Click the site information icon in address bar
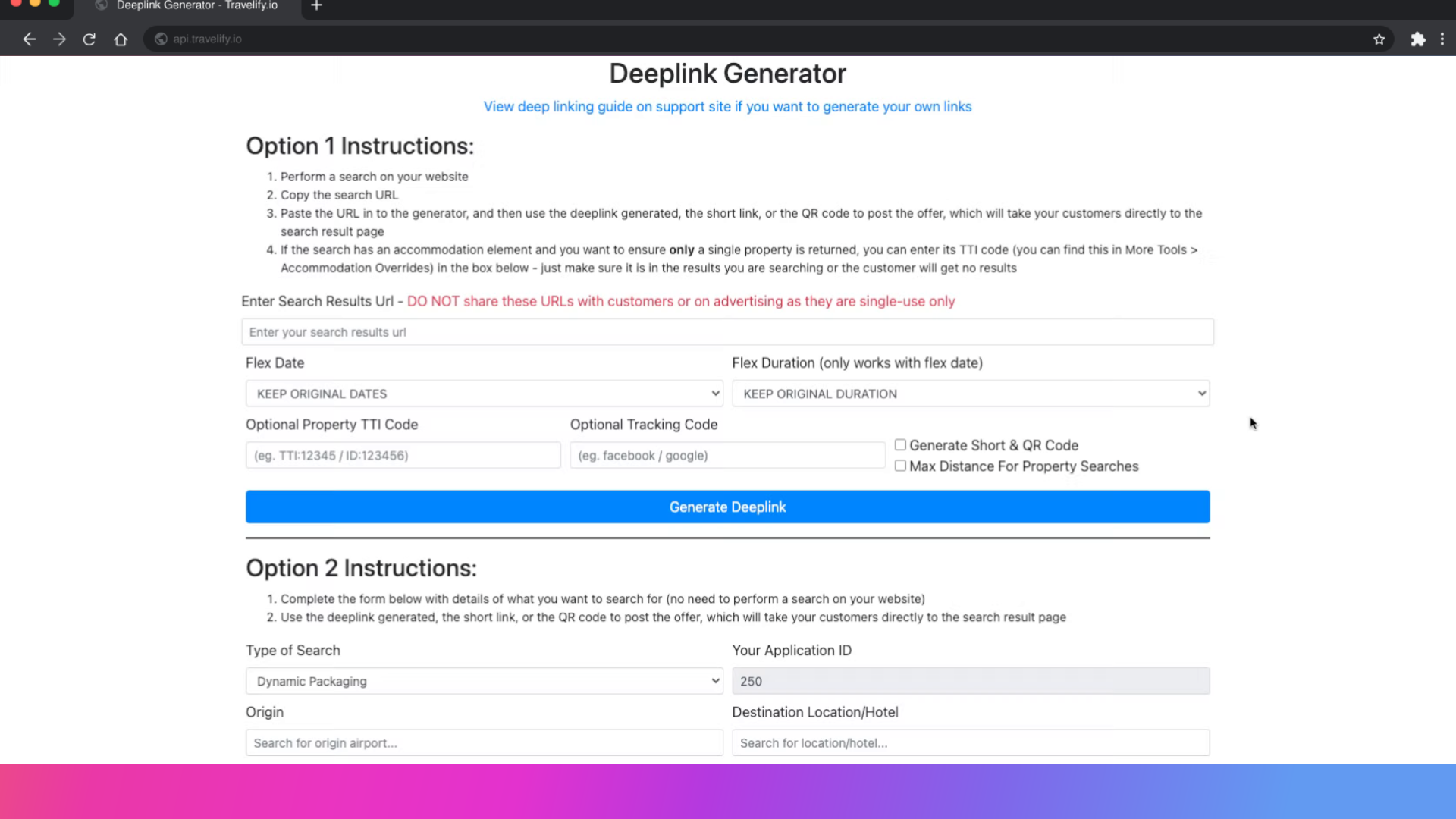Viewport: 1456px width, 819px height. click(x=160, y=39)
